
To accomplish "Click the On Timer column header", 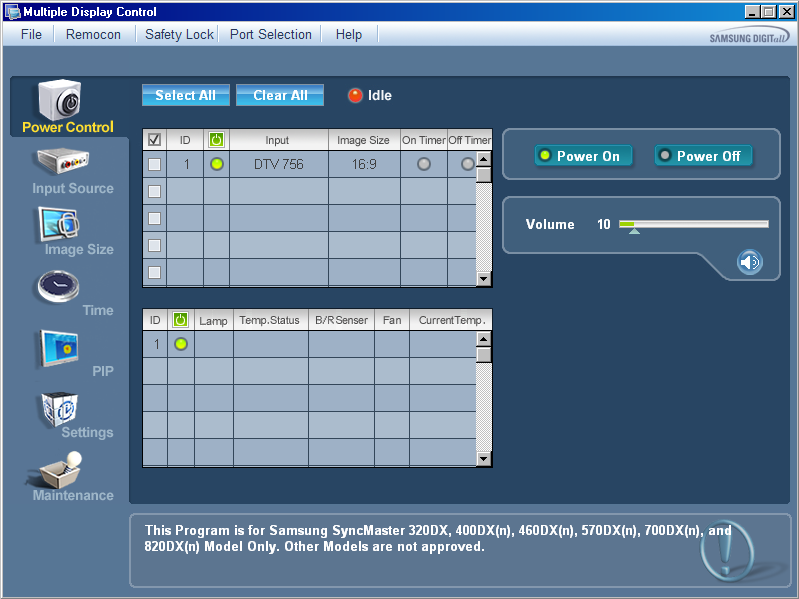I will [424, 140].
